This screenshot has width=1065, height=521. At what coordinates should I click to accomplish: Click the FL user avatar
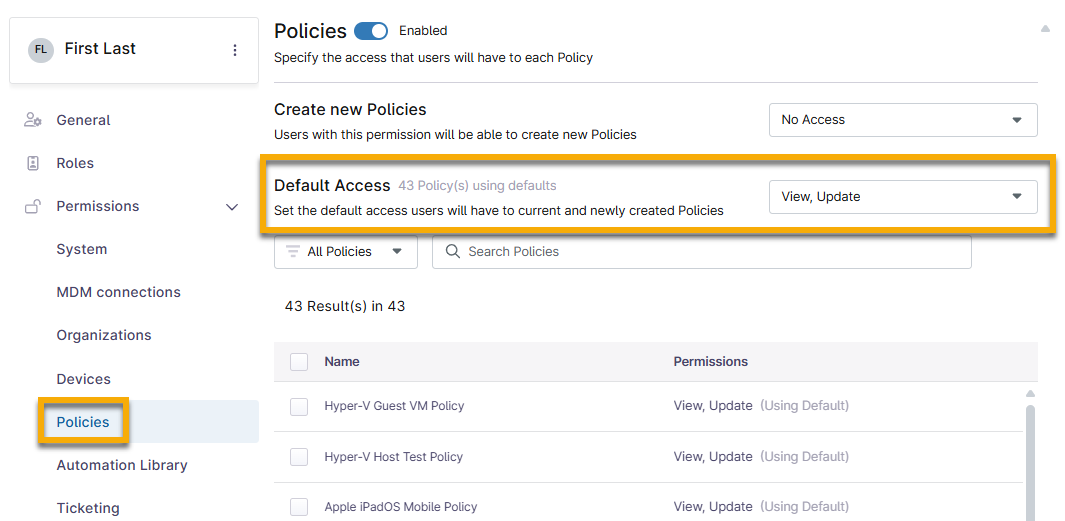41,50
